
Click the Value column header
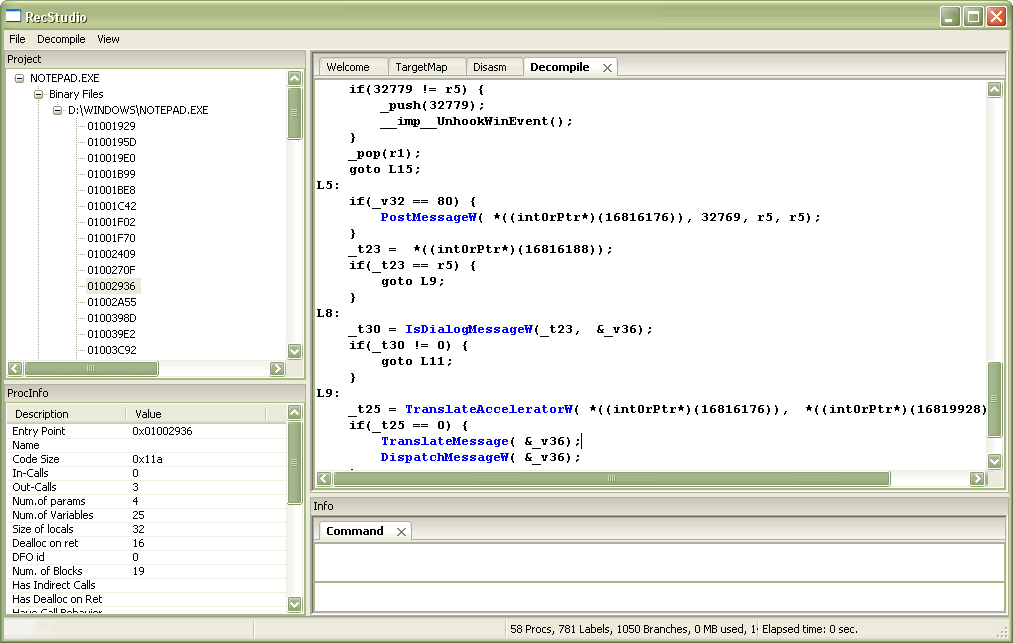pyautogui.click(x=196, y=414)
